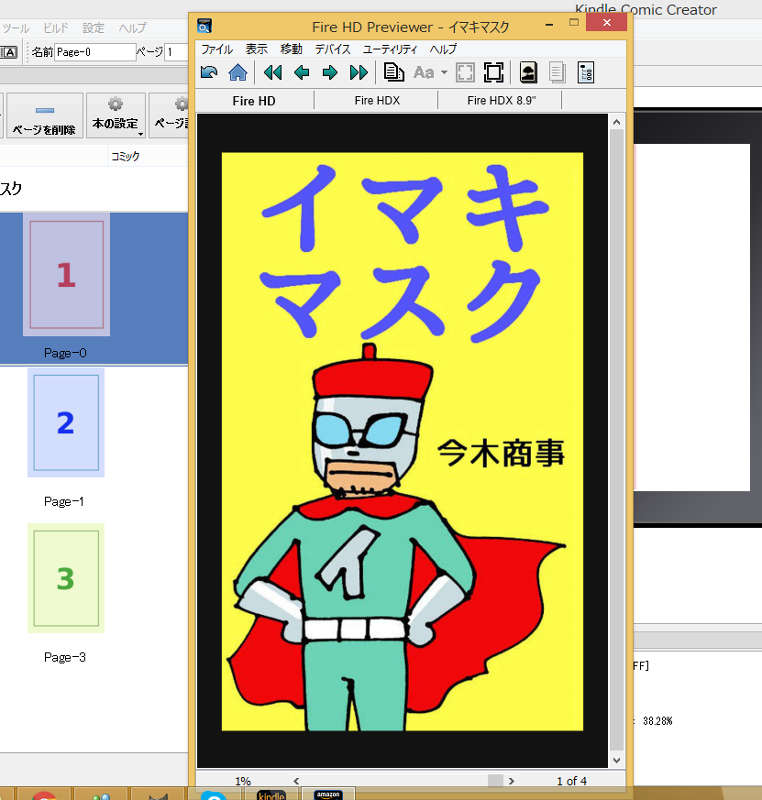This screenshot has width=762, height=800.
Task: Click the table of contents list icon
Action: pos(586,72)
